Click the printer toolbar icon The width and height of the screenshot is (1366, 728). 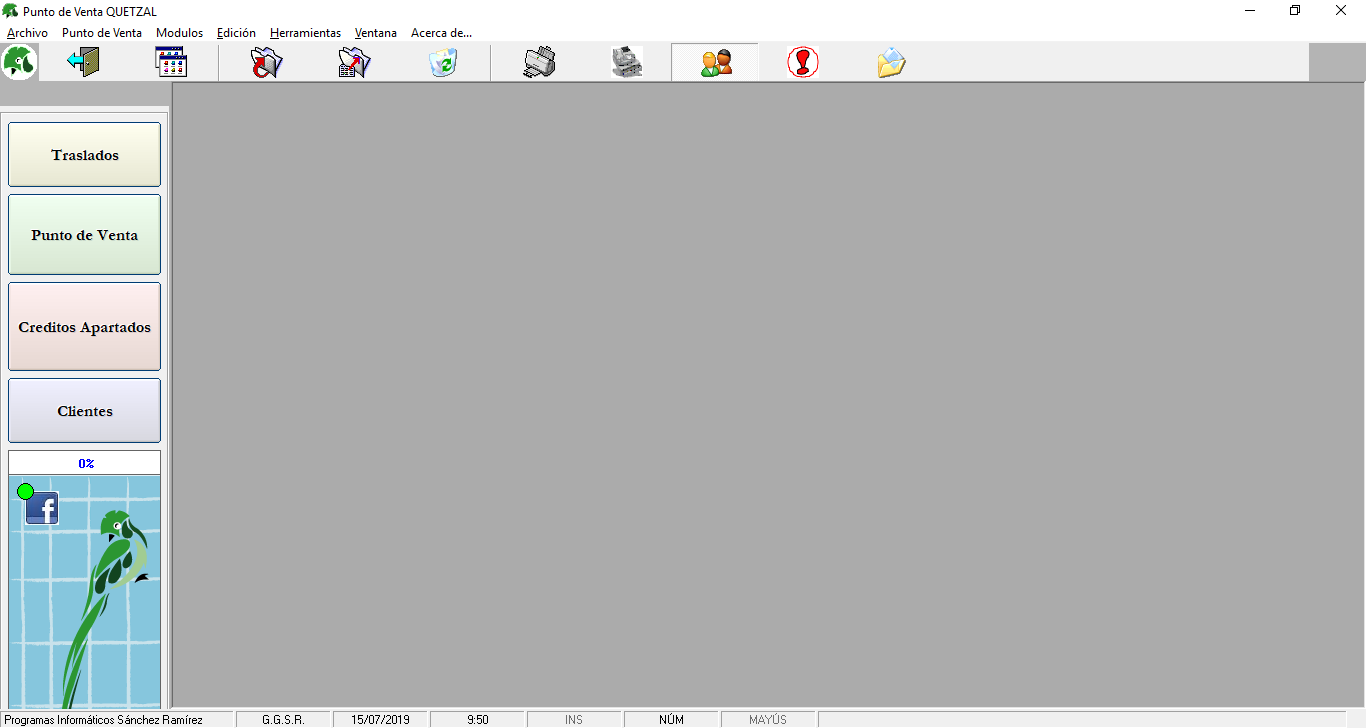[539, 62]
